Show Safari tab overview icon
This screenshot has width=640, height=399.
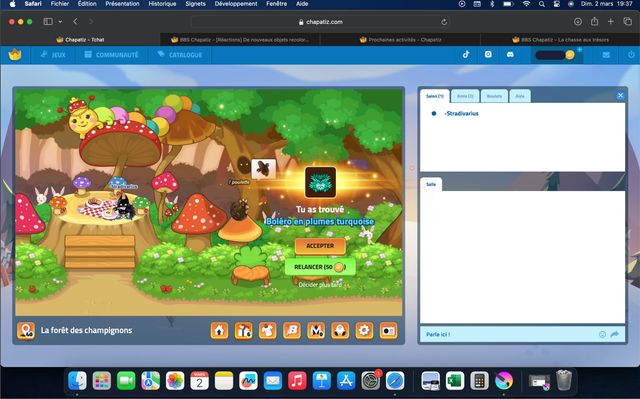[627, 22]
